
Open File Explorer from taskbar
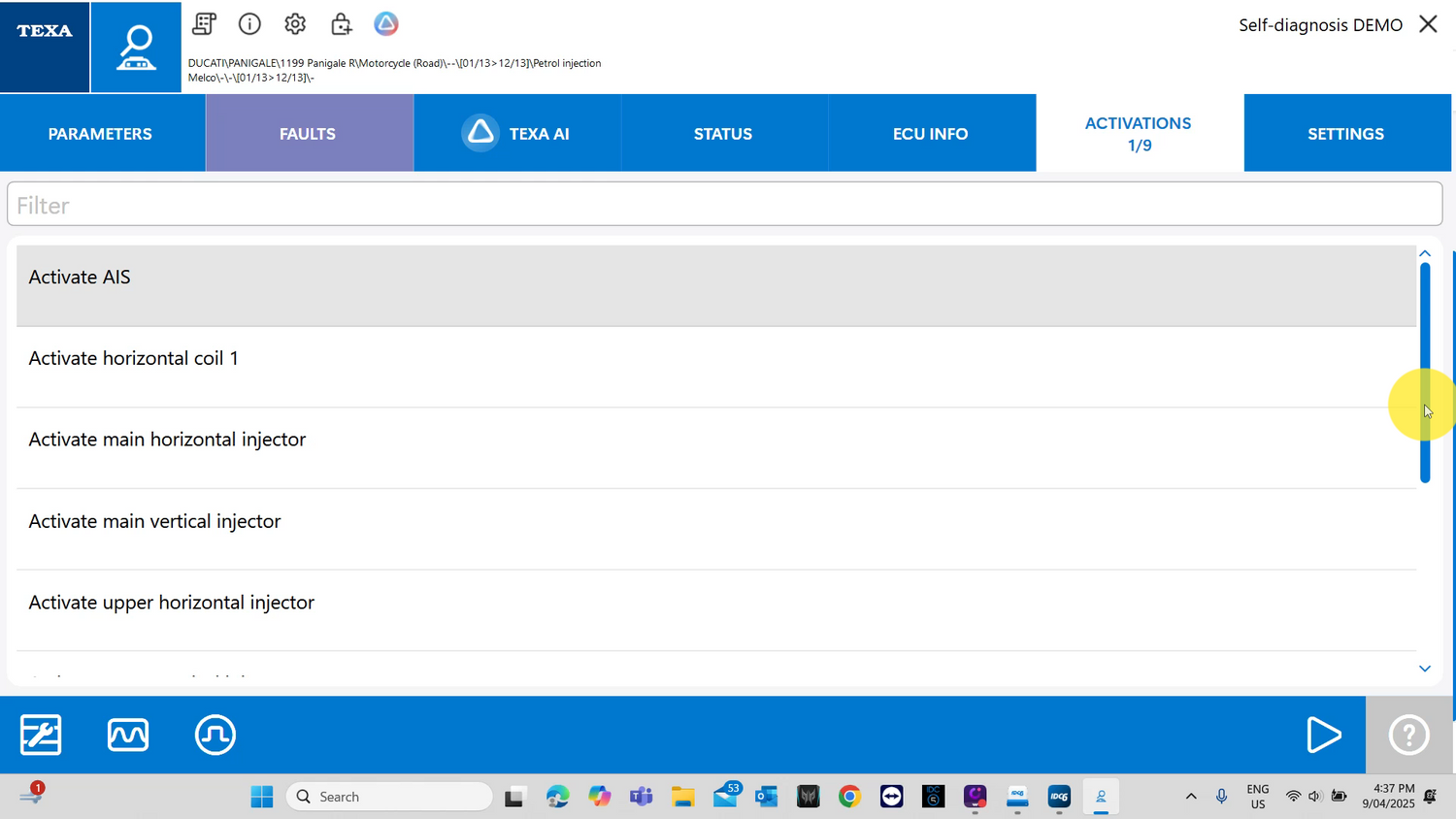[x=683, y=797]
